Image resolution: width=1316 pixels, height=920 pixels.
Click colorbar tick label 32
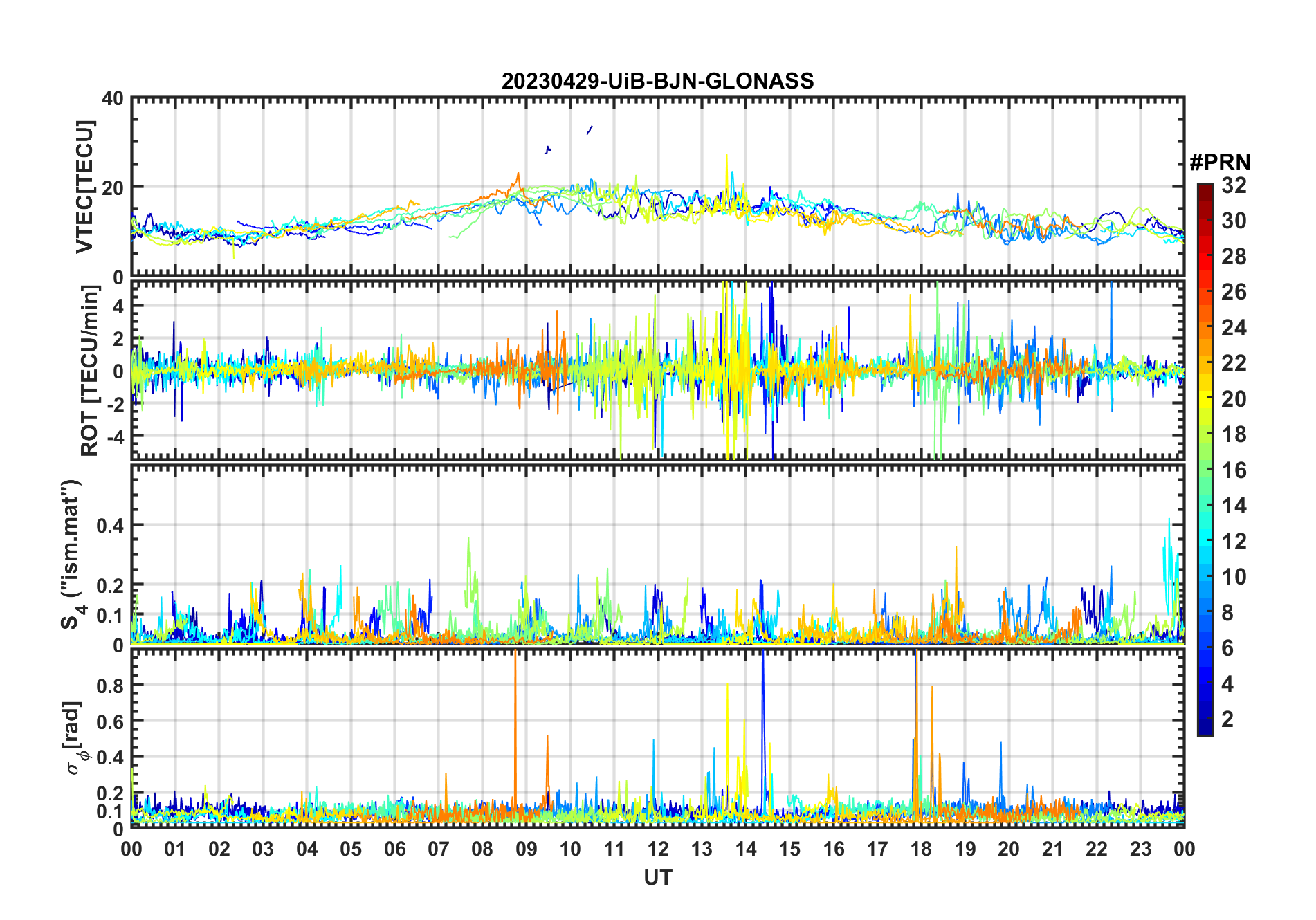click(x=1233, y=185)
